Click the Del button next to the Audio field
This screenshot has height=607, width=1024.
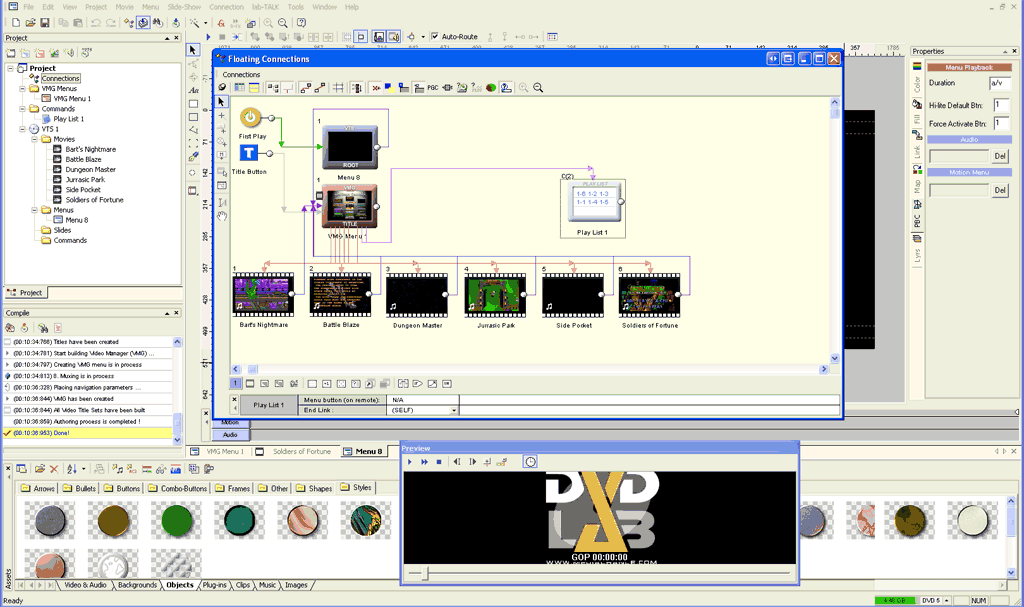[x=1000, y=156]
